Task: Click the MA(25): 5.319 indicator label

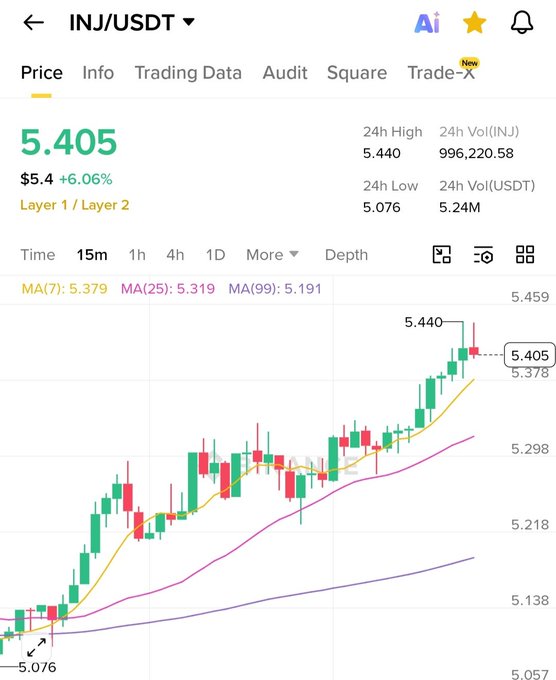Action: pyautogui.click(x=168, y=288)
